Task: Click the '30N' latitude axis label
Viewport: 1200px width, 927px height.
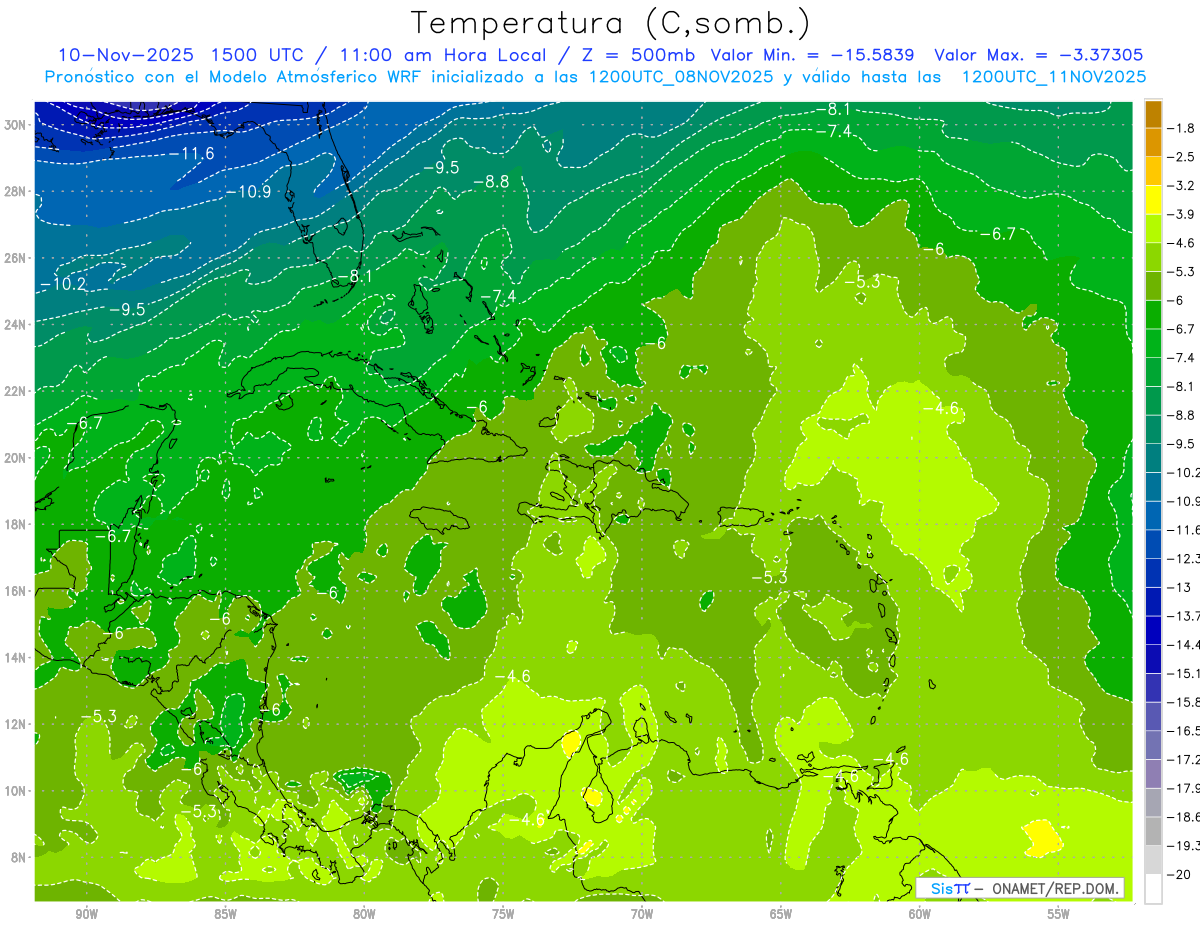Action: click(16, 125)
